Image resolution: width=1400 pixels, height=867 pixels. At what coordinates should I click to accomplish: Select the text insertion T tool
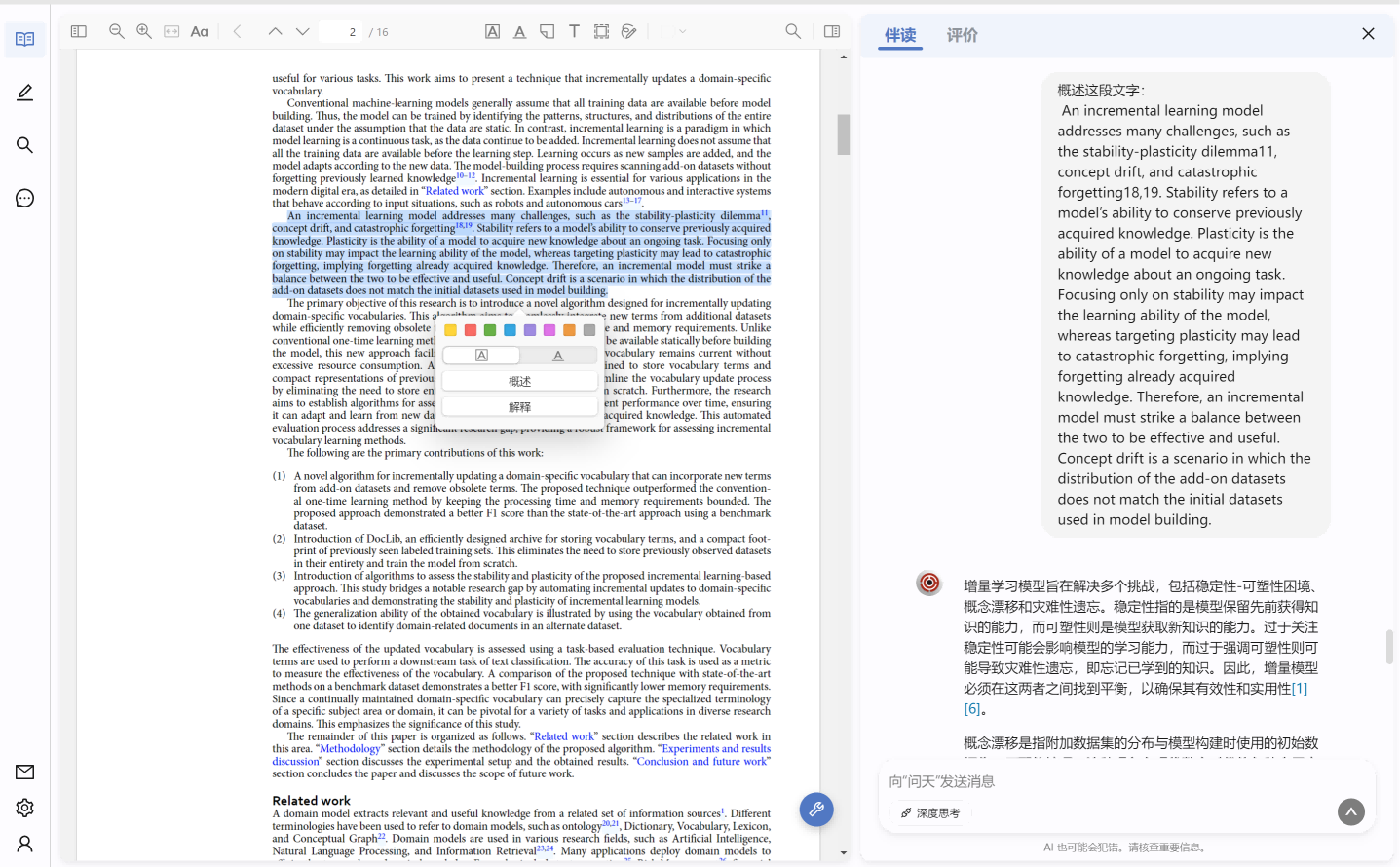pyautogui.click(x=575, y=32)
